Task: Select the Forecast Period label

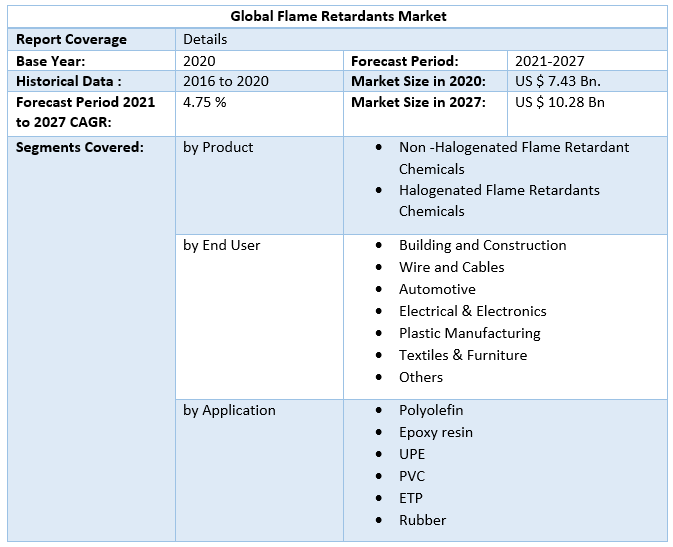Action: click(x=404, y=61)
